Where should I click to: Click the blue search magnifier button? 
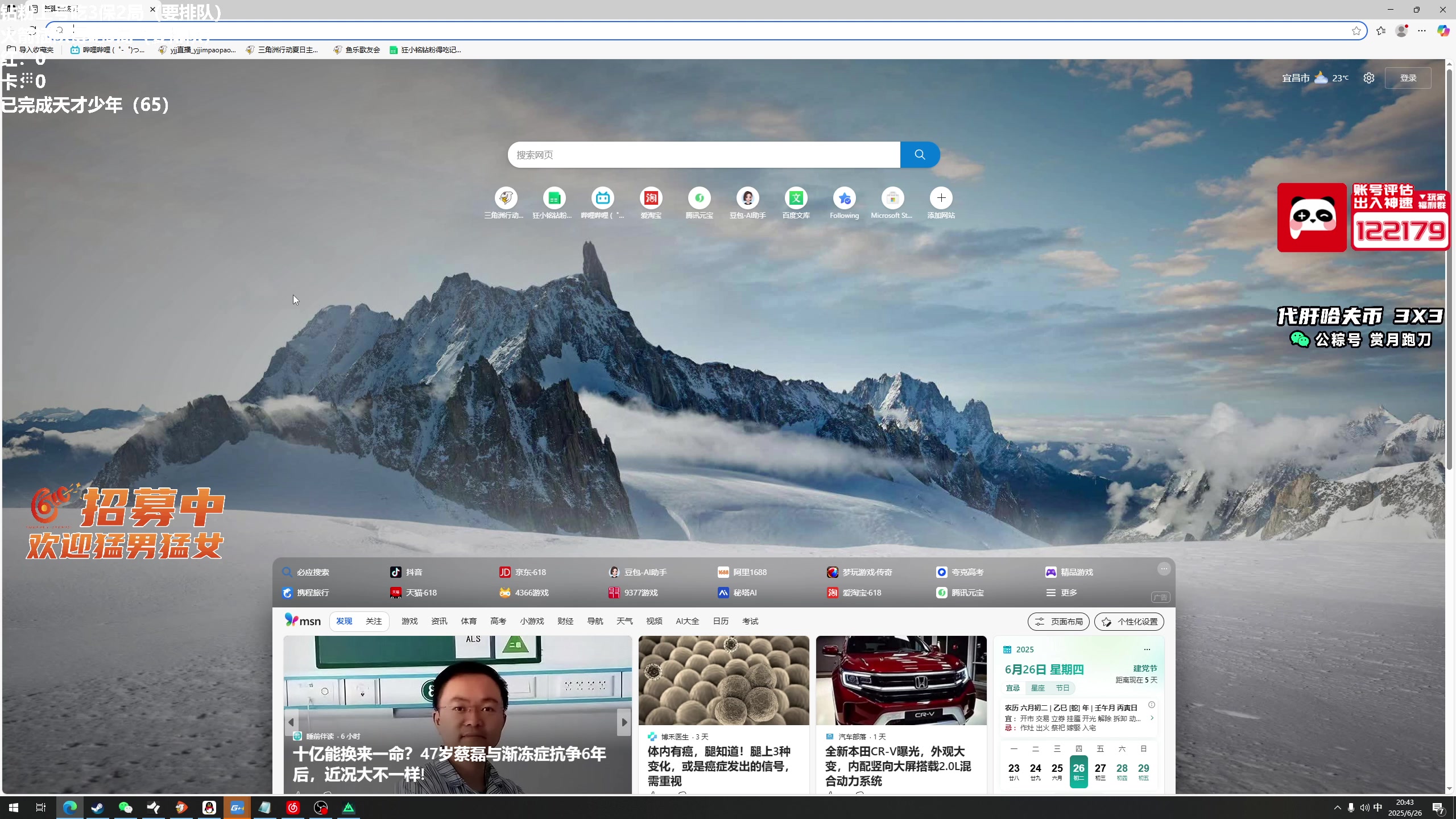click(x=920, y=155)
